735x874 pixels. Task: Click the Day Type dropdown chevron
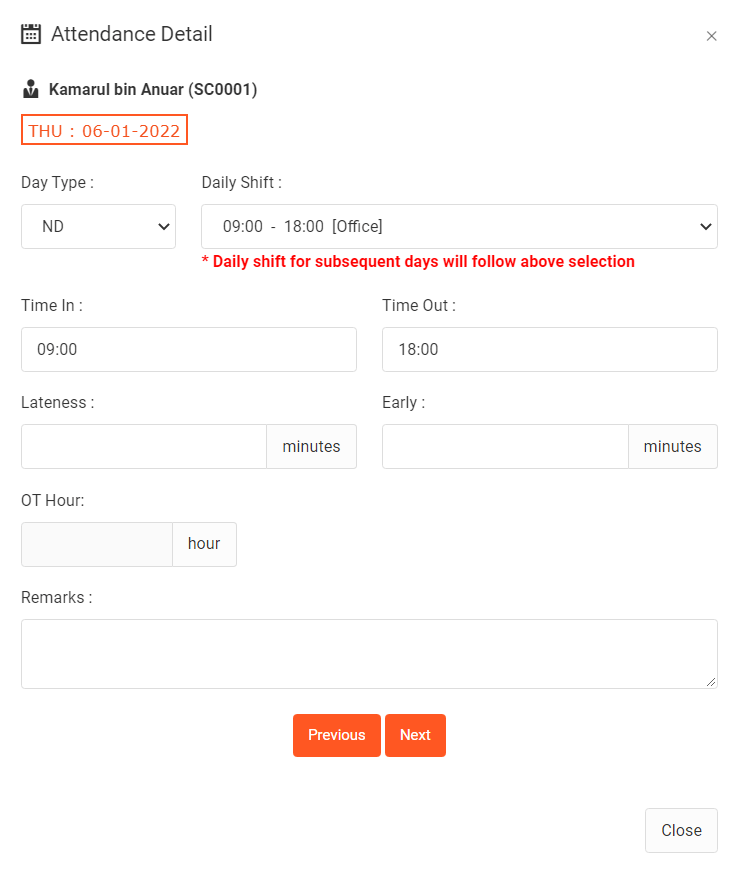pos(163,226)
